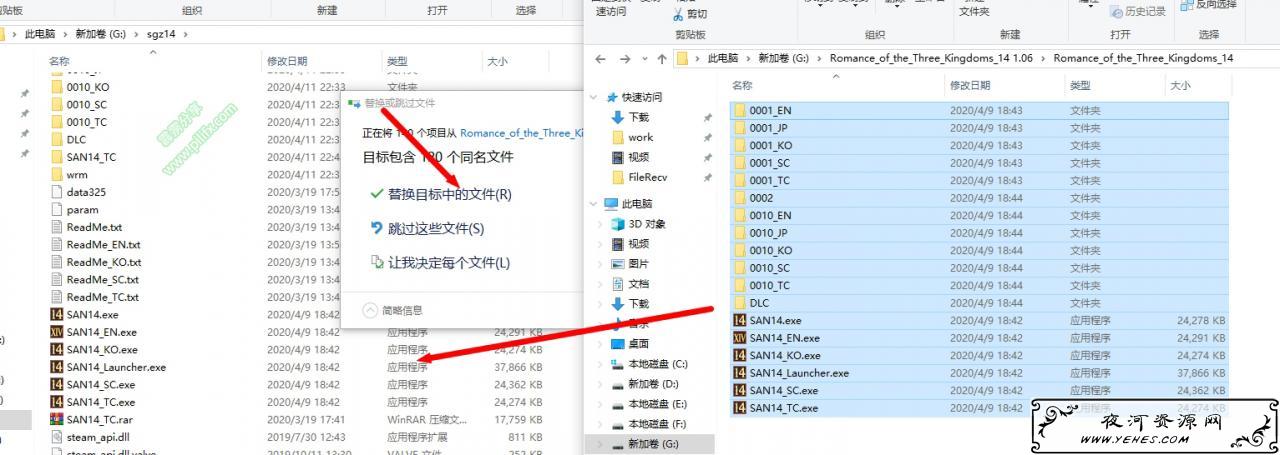This screenshot has height=455, width=1280.
Task: Open recent locations dropdown in right window
Action: [x=643, y=59]
